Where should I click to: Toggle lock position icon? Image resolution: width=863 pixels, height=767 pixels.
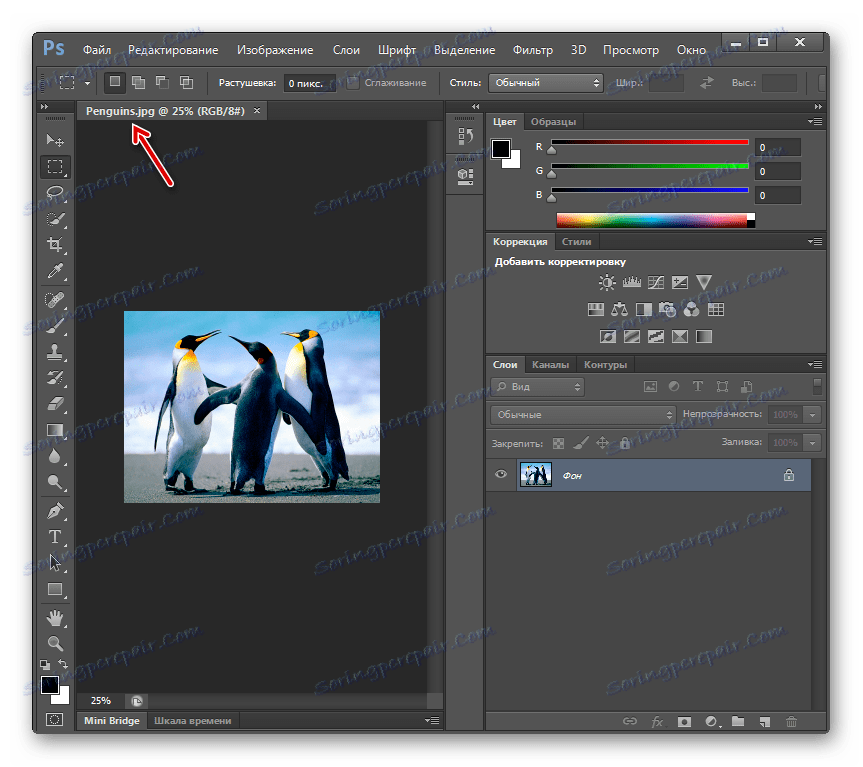(x=602, y=443)
